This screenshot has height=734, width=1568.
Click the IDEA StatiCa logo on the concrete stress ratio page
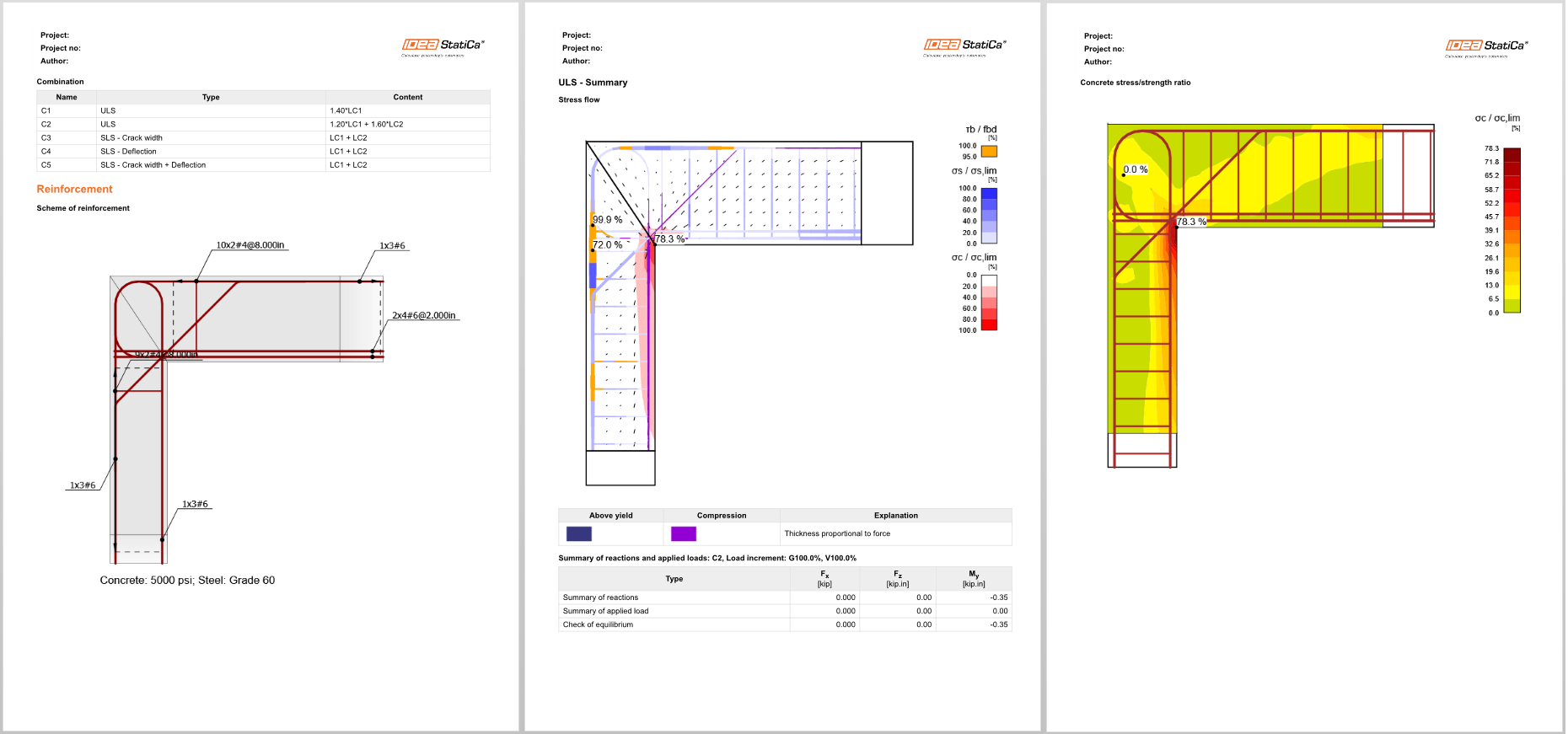1486,46
